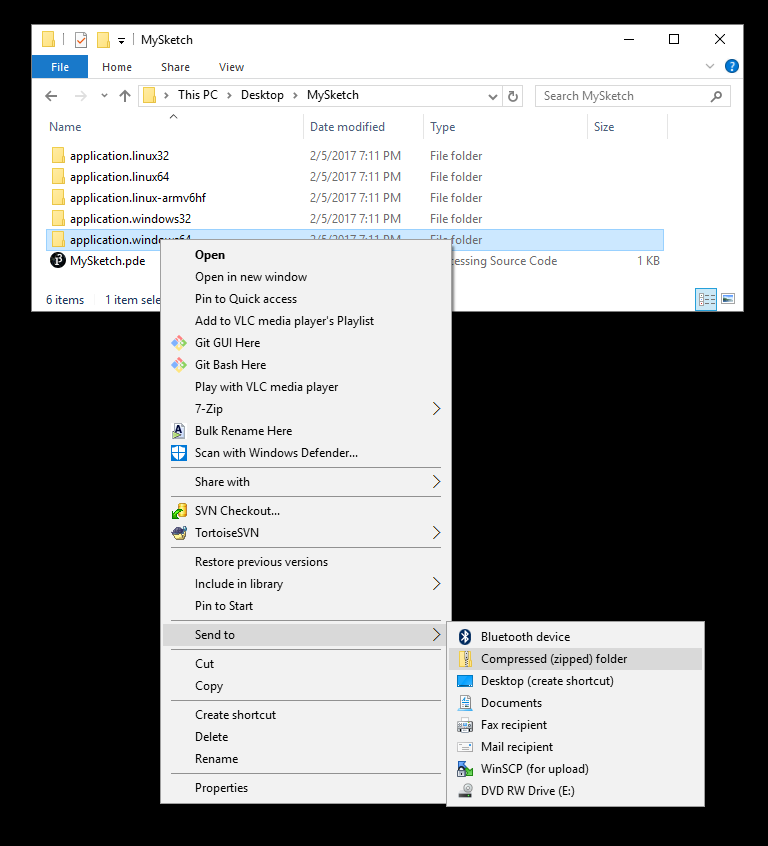Click the TortoiseSVN tortoise icon
The image size is (768, 846).
click(179, 533)
